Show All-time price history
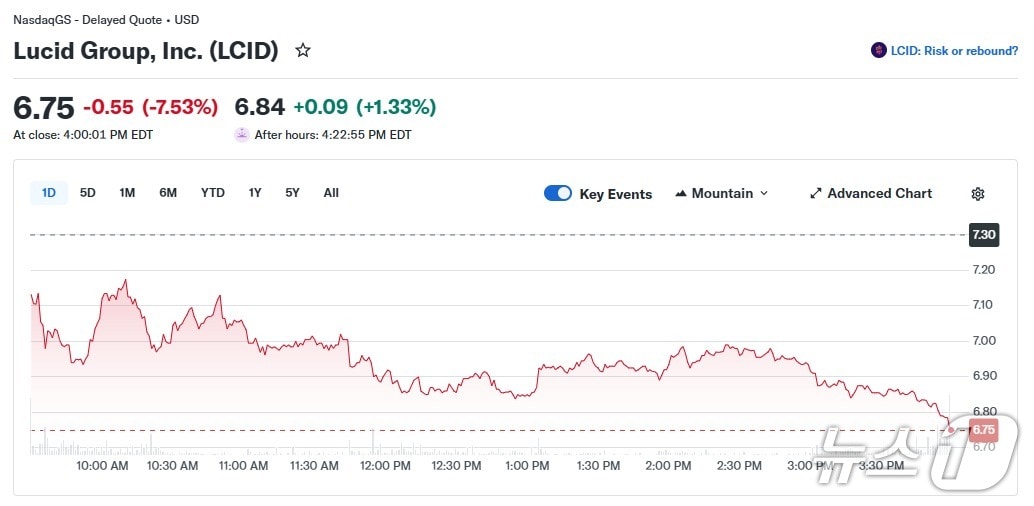Screen dimensions: 1034x506 pos(331,193)
